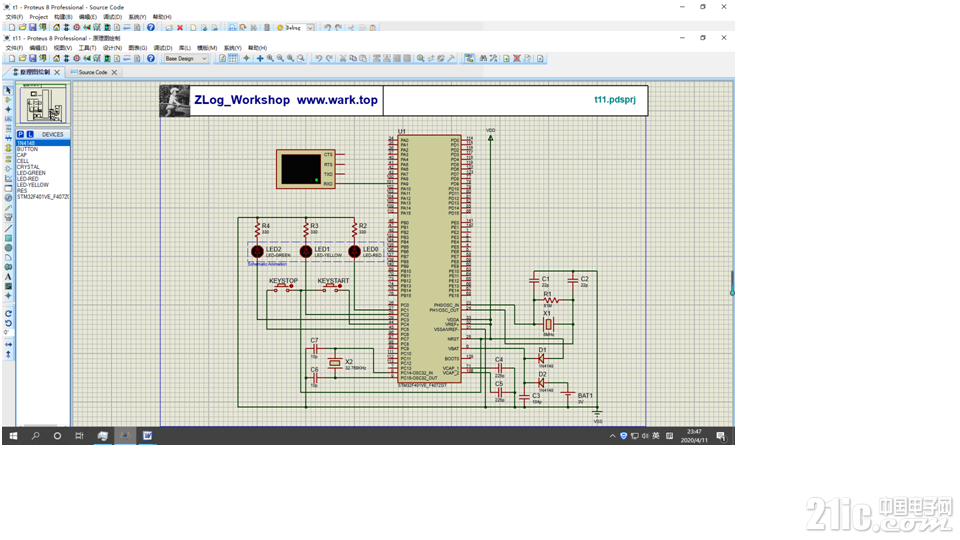960x540 pixels.
Task: Open the notification center icon
Action: (721, 436)
